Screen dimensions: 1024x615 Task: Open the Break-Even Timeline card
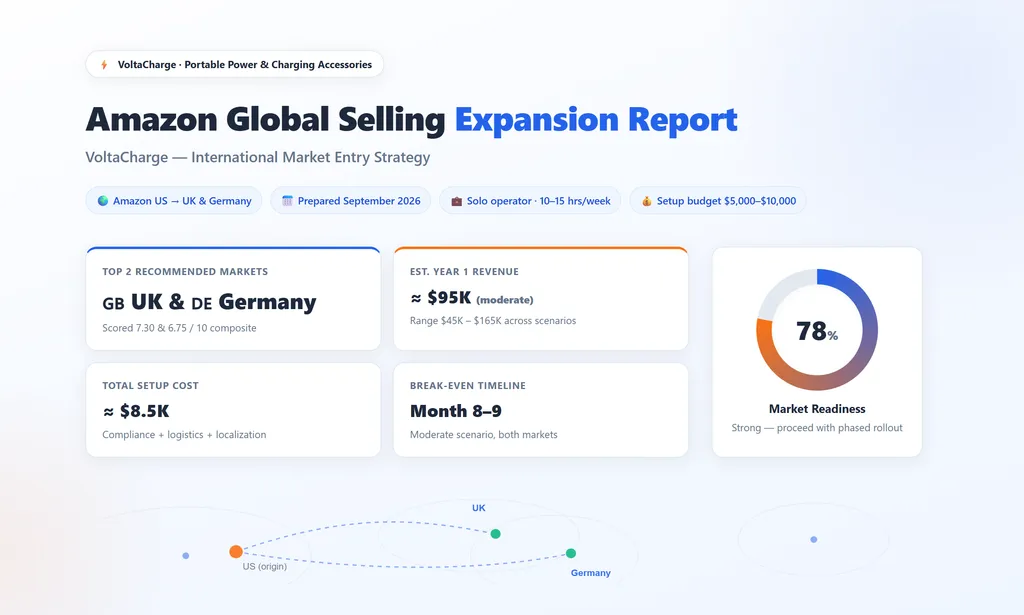(541, 410)
